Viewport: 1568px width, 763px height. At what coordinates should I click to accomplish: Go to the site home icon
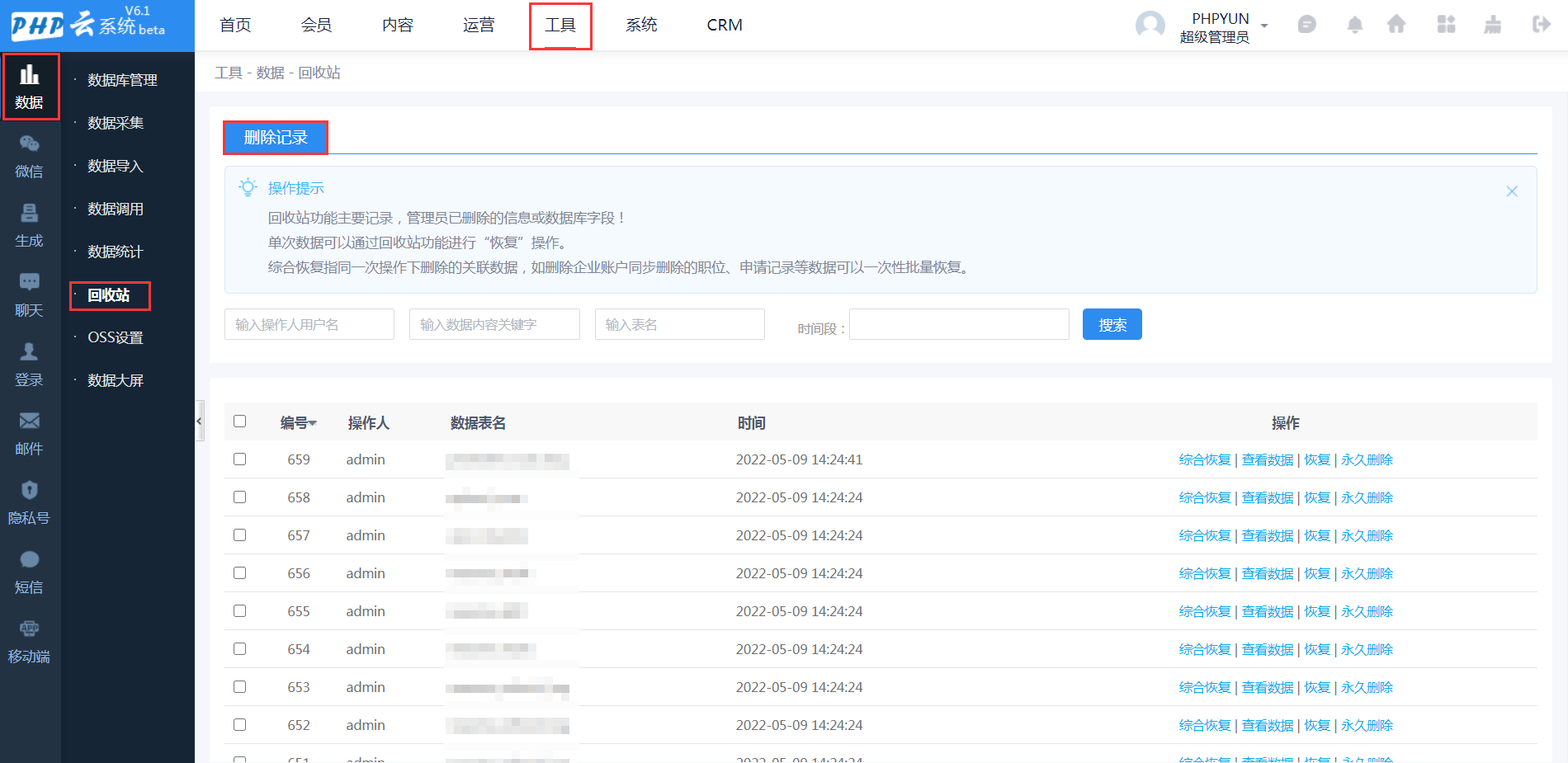click(1396, 25)
